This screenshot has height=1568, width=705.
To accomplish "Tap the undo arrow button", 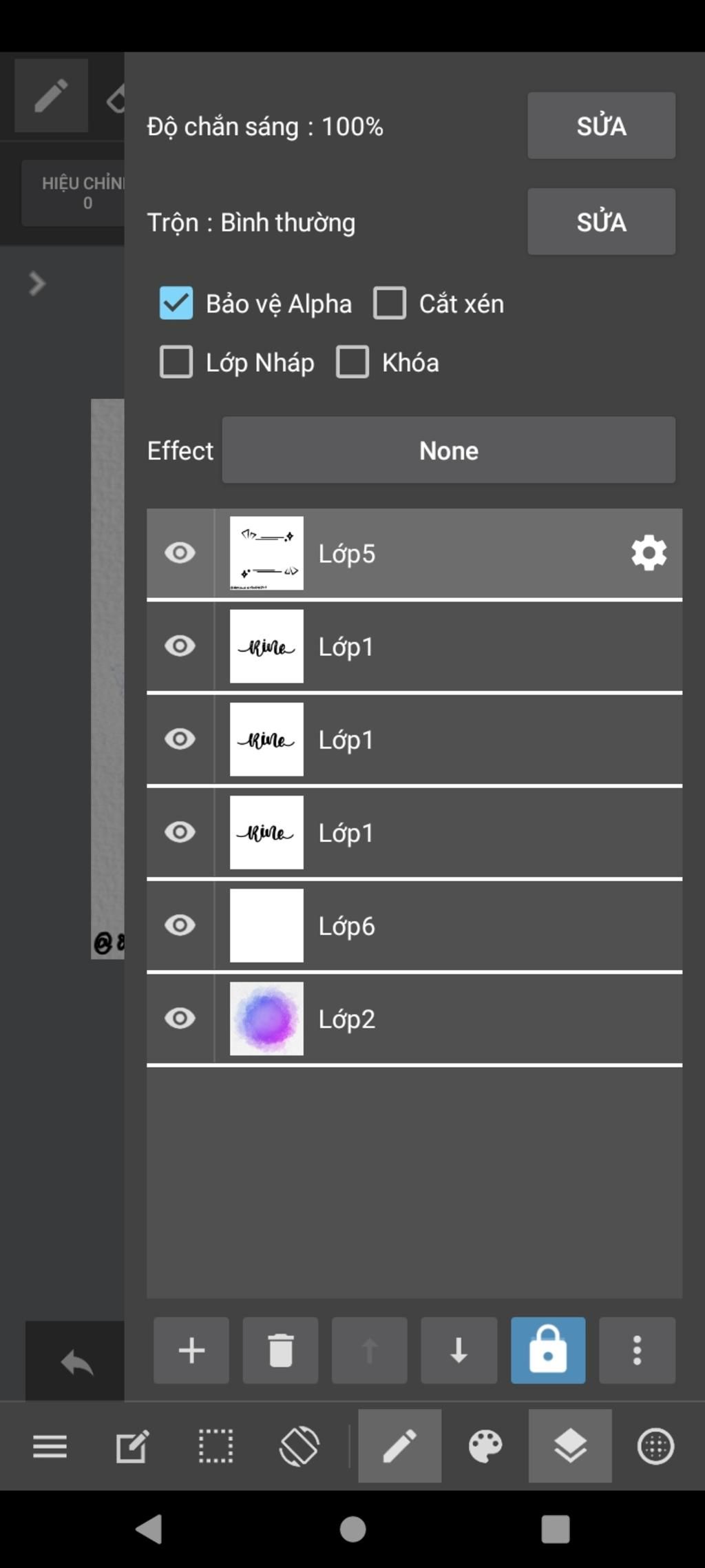I will tap(76, 1362).
